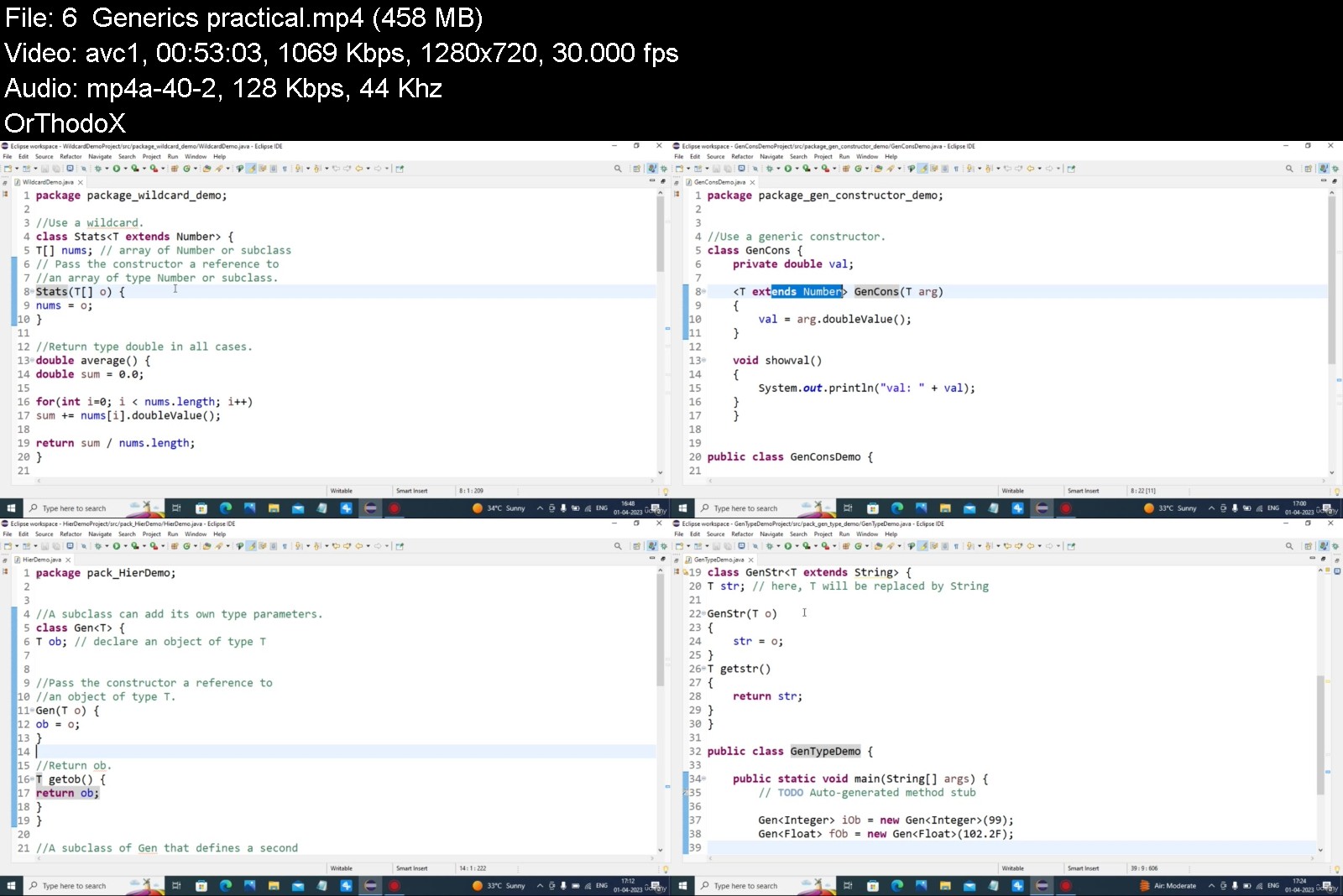Click Back navigation arrow in HierDemo toolbar
This screenshot has width=1343, height=896.
click(358, 545)
